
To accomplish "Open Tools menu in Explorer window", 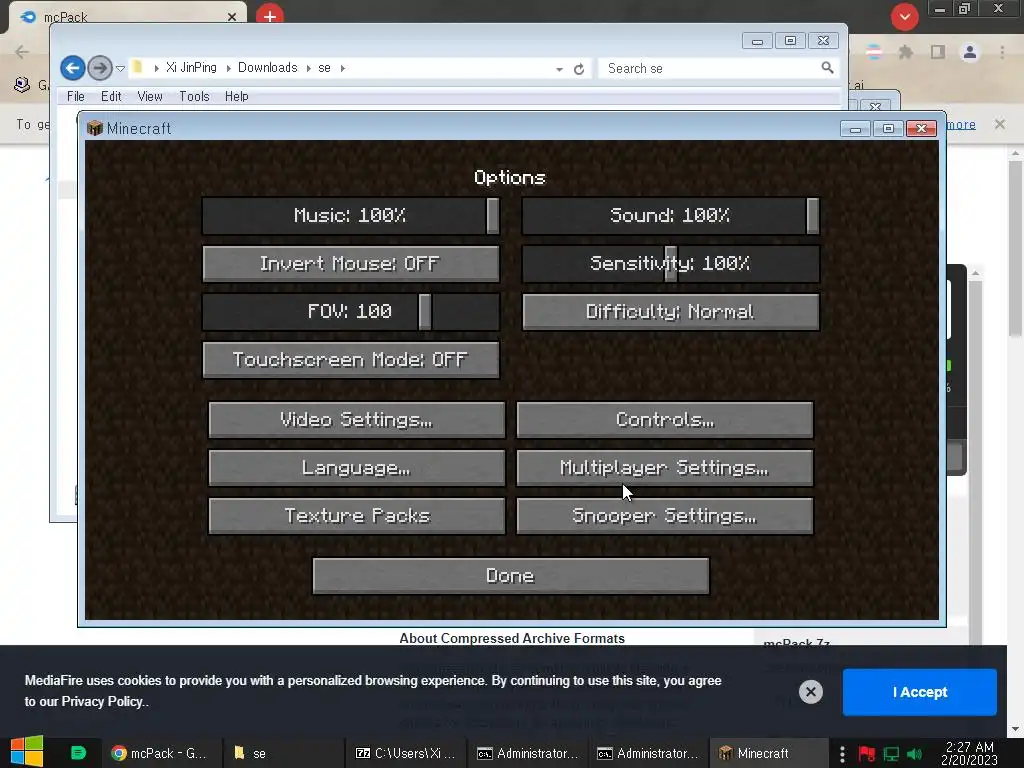I will [x=194, y=97].
